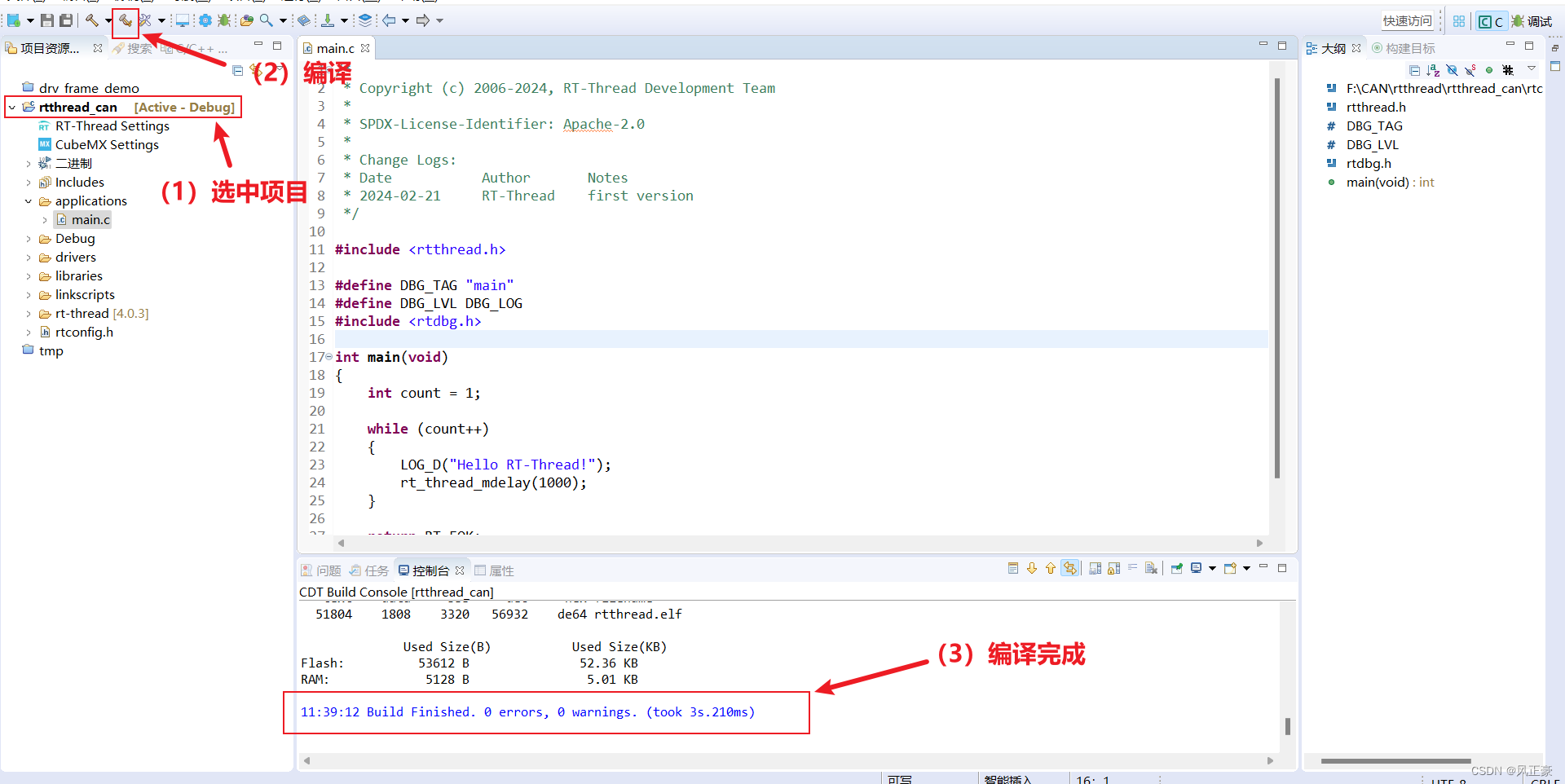Toggle alphabetical sort in outline panel
The height and width of the screenshot is (784, 1565).
(x=1434, y=71)
